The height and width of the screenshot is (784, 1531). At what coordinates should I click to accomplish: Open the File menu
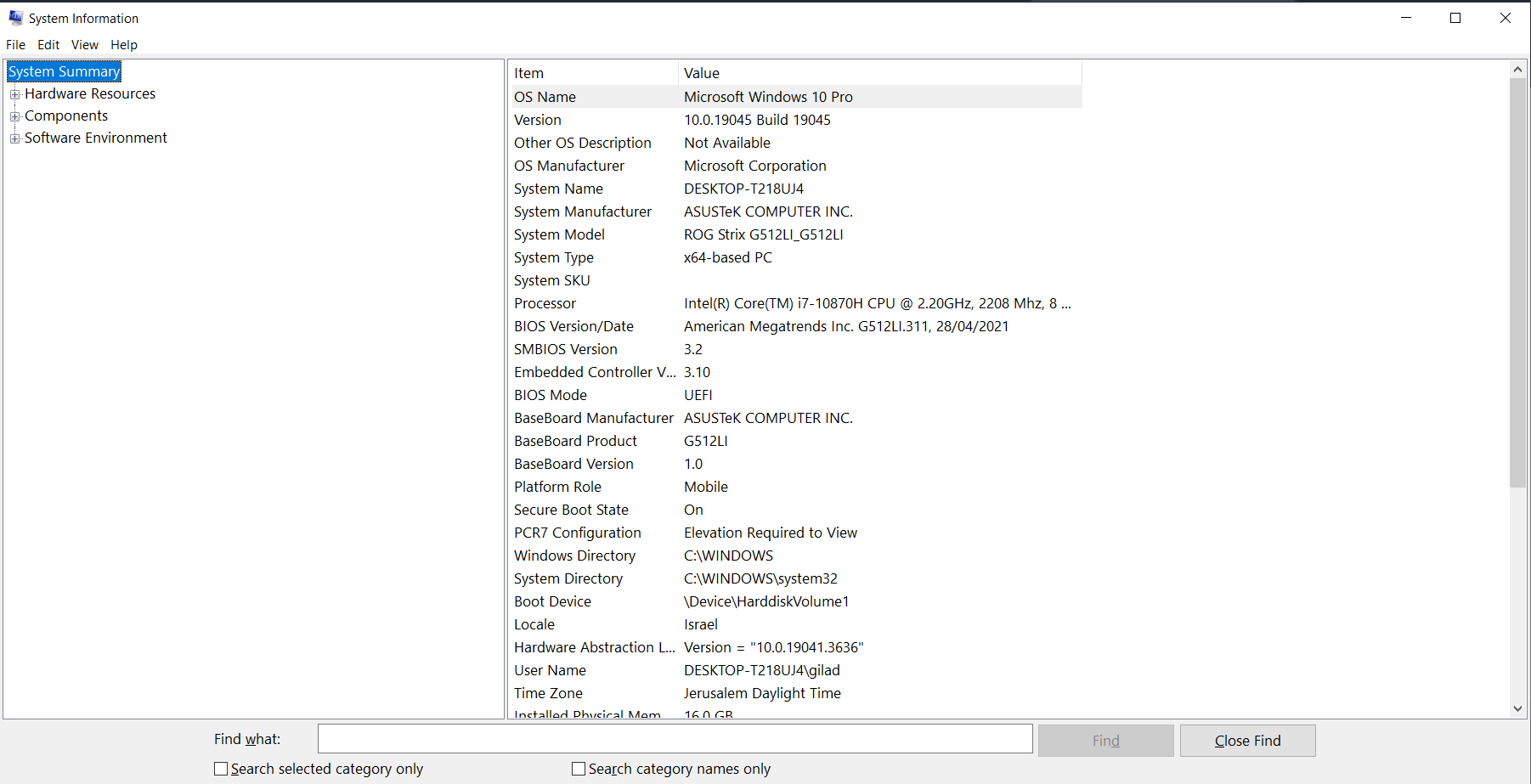16,45
